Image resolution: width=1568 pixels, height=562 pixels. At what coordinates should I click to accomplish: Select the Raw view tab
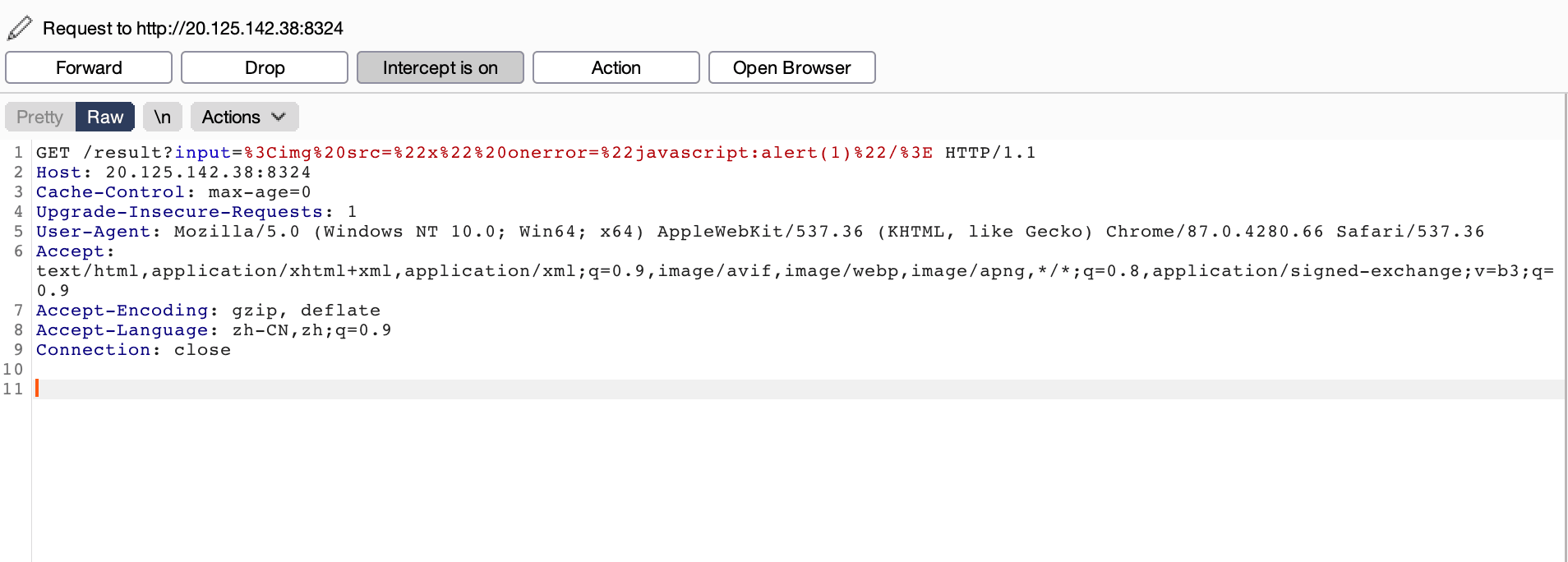pos(105,117)
